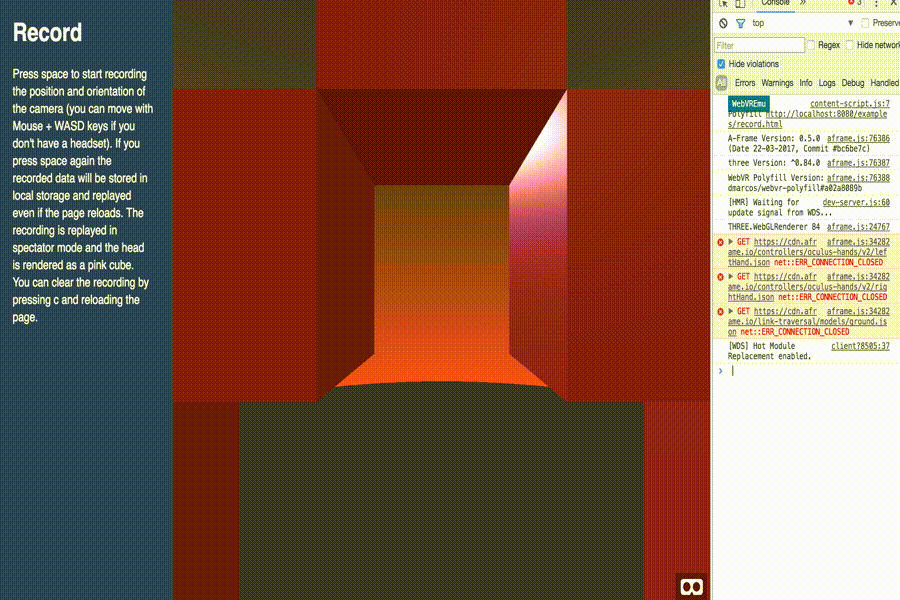900x600 pixels.
Task: Enable the Regex filter checkbox
Action: 810,45
